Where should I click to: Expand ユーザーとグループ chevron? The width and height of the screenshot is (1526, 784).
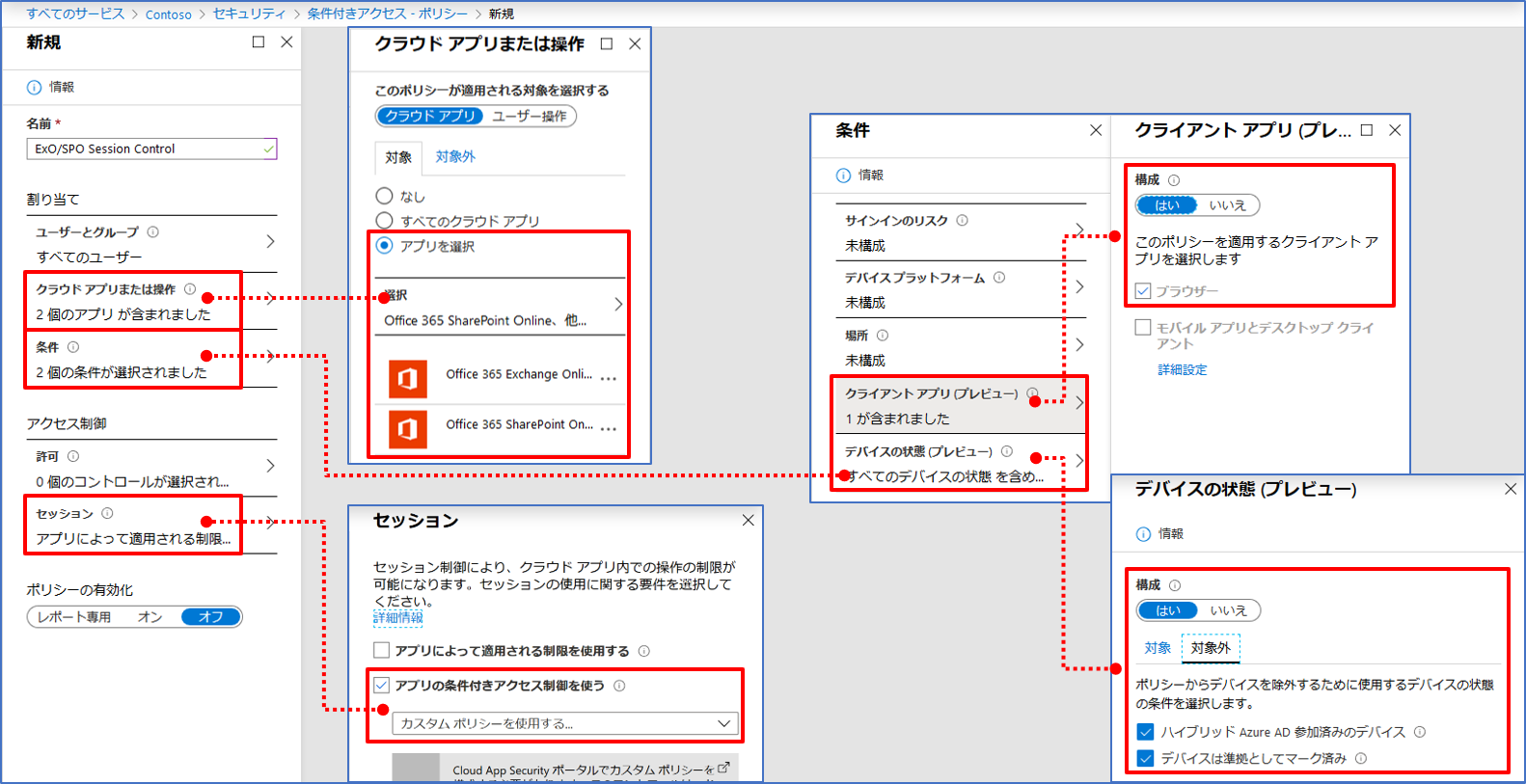click(x=270, y=241)
